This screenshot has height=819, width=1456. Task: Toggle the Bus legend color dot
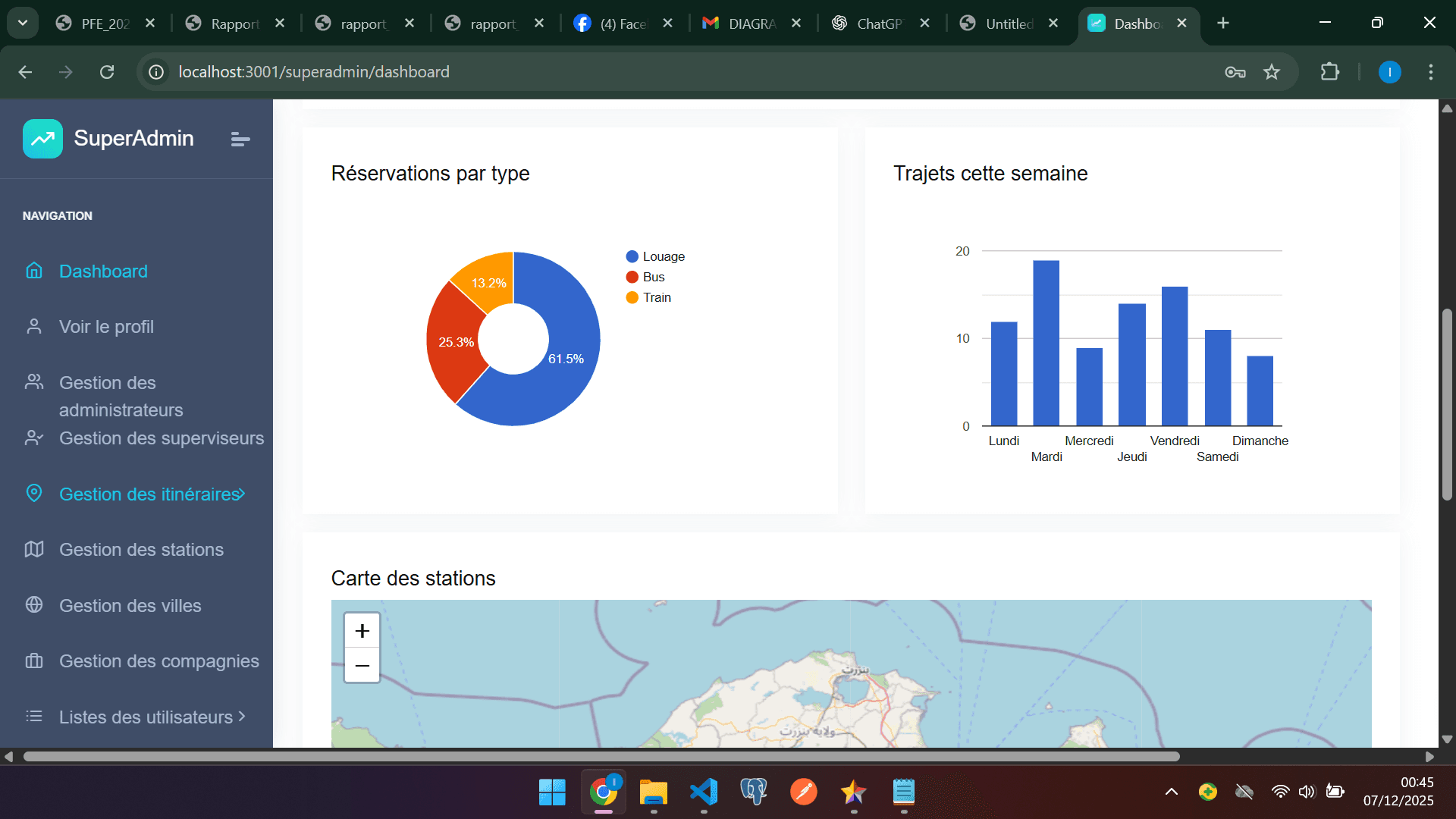(632, 277)
